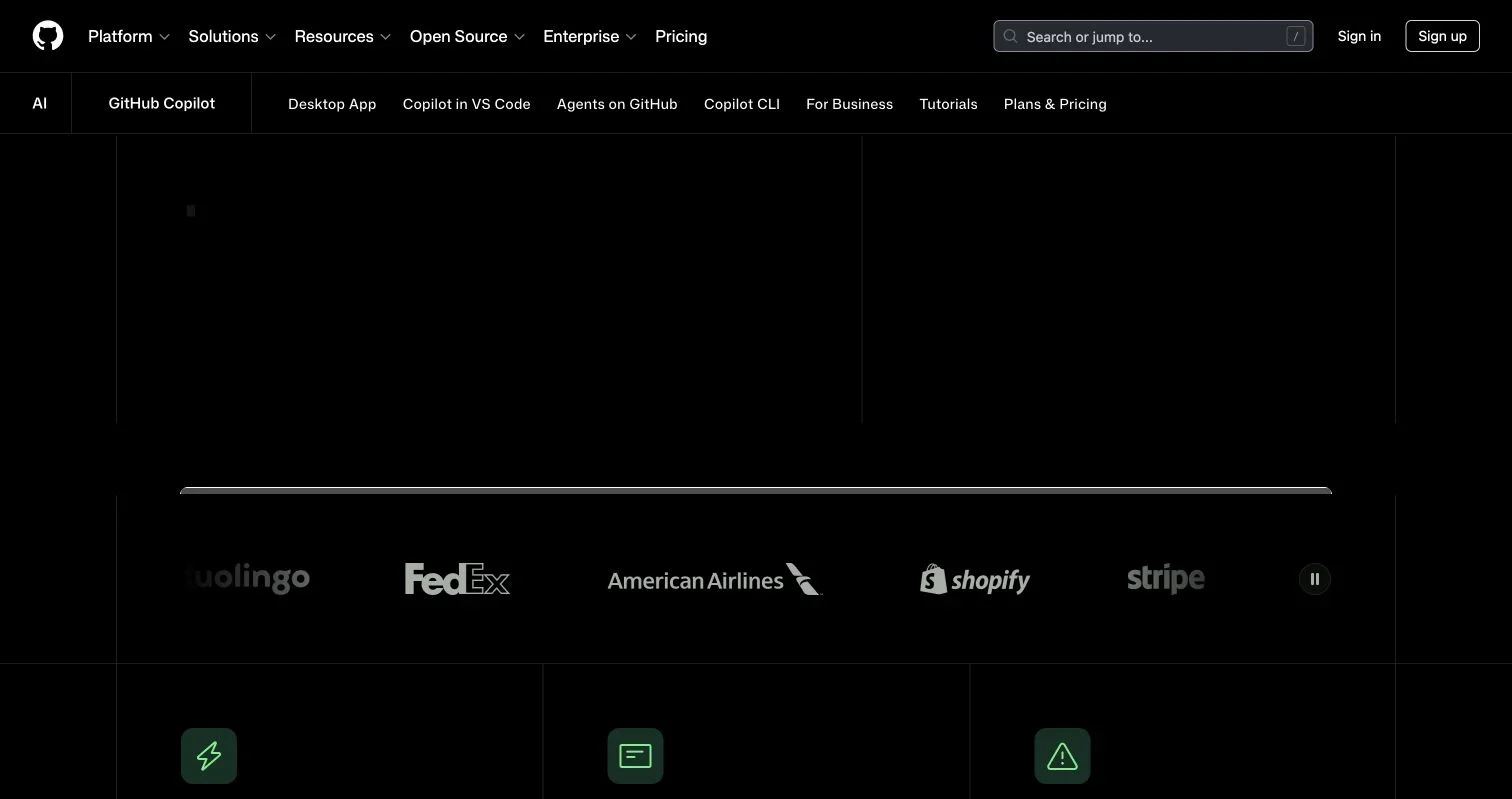Click the Sign in link
Screen dimensions: 1512x799
click(1359, 36)
